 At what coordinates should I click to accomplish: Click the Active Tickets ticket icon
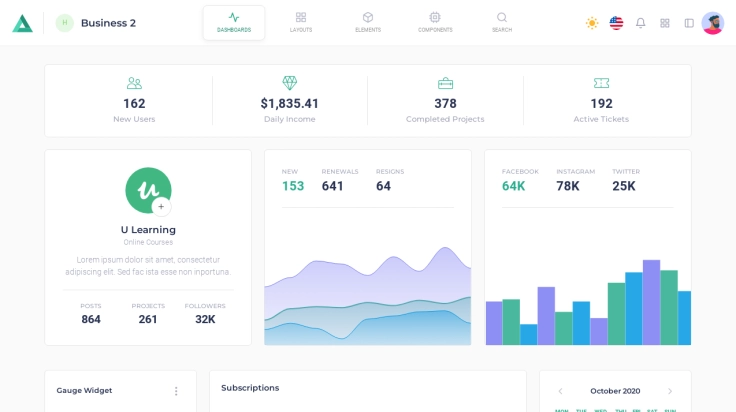pos(601,84)
